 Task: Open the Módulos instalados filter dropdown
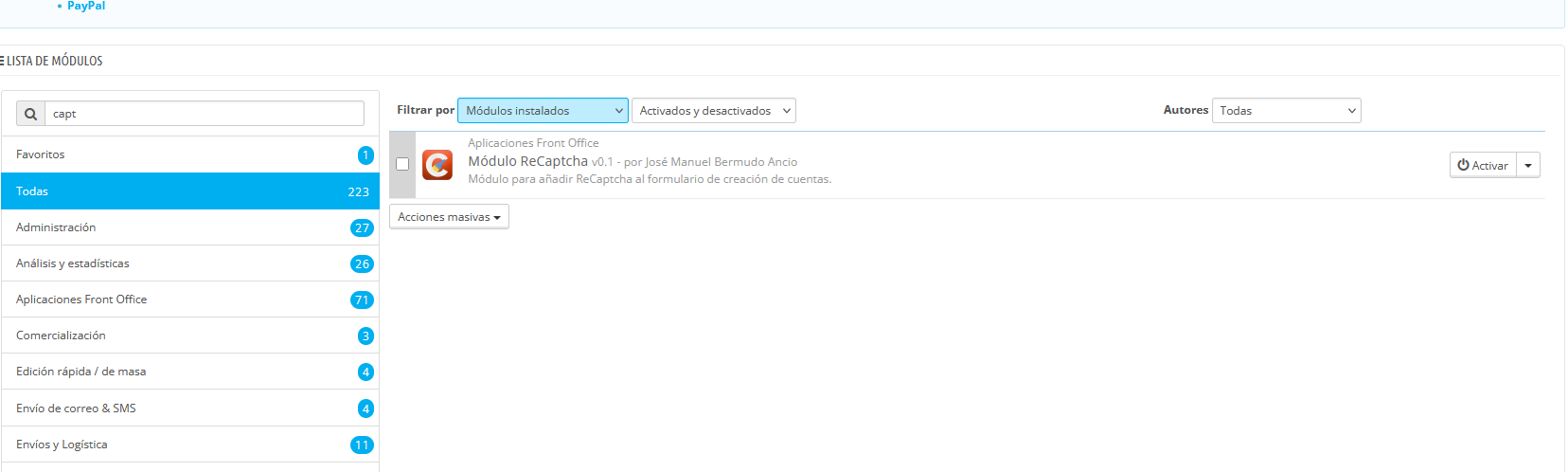tap(543, 111)
